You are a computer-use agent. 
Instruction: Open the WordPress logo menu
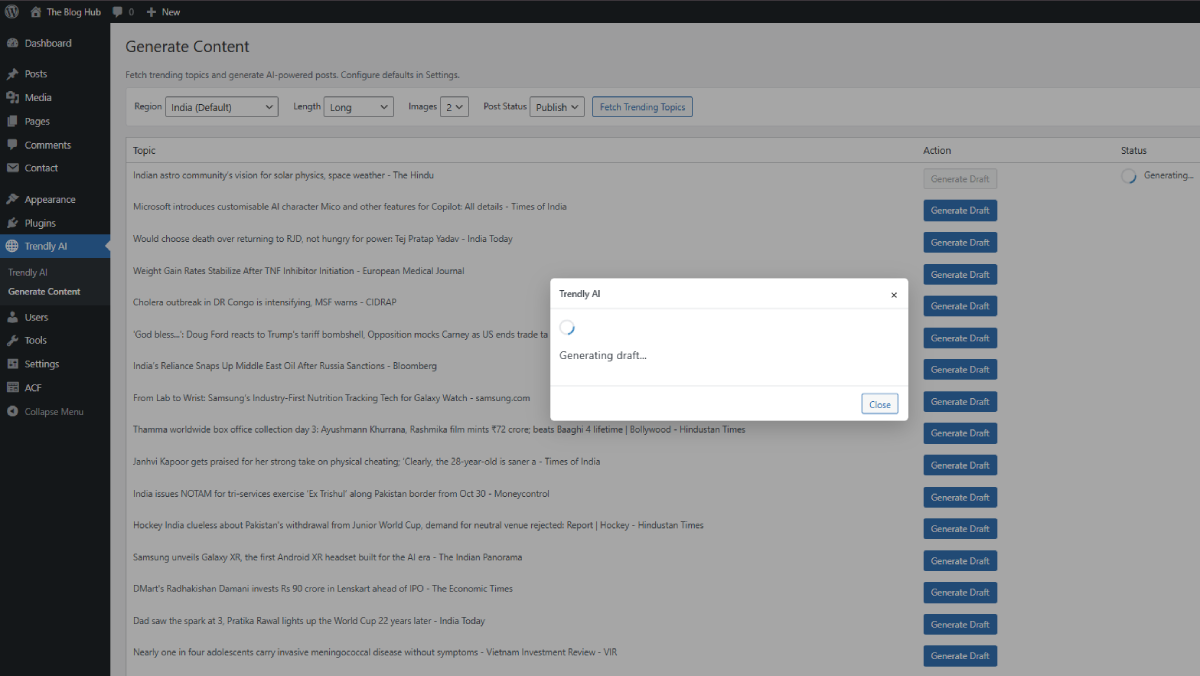[11, 12]
